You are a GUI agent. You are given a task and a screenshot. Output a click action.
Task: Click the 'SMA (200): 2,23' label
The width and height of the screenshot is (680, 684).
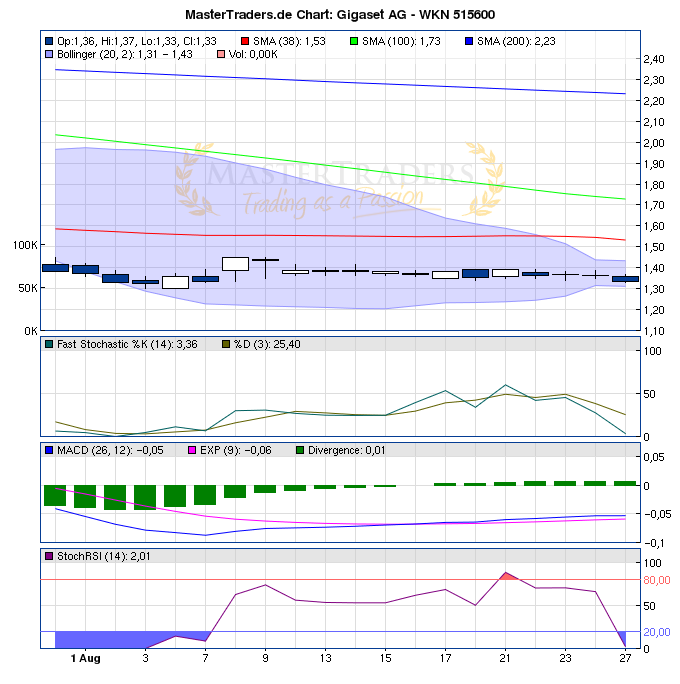pos(516,41)
